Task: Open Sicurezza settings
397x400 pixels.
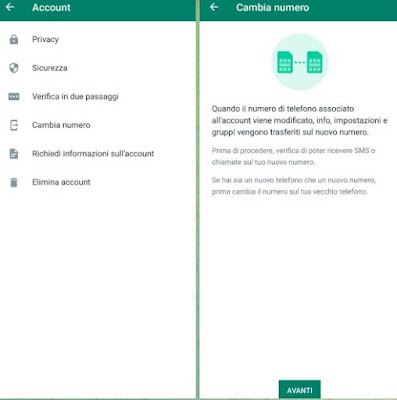Action: coord(98,68)
